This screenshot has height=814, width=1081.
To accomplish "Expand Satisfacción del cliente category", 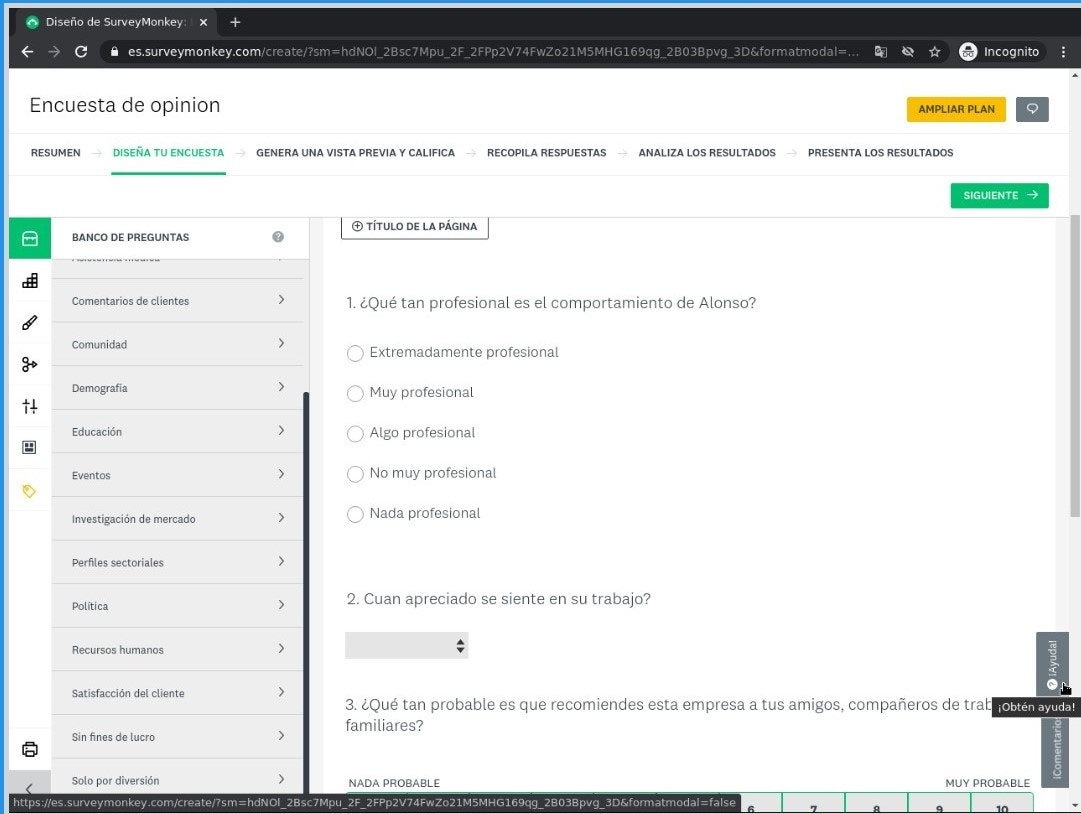I will [x=177, y=693].
